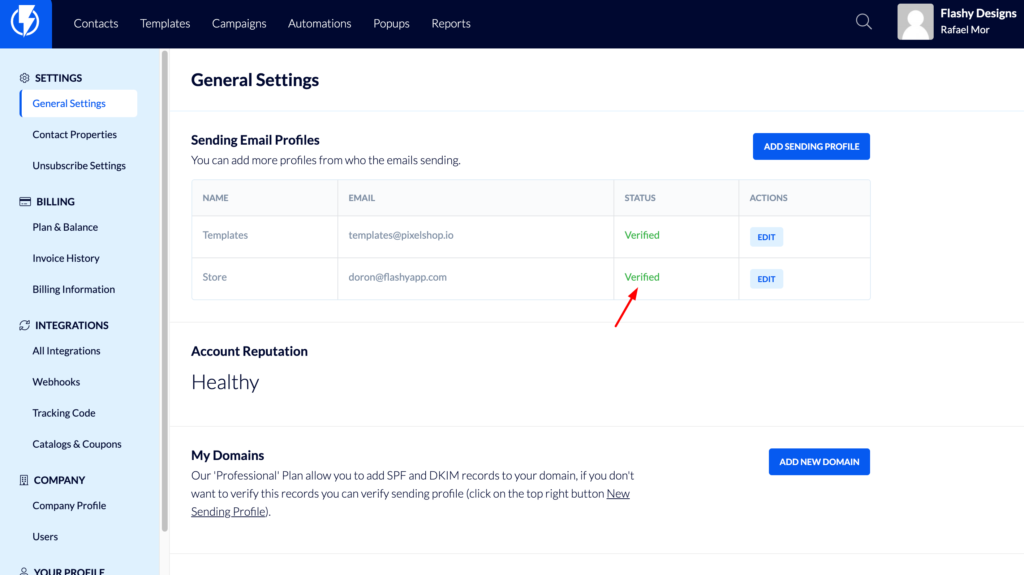
Task: Click the Healthy account reputation value
Action: (225, 382)
